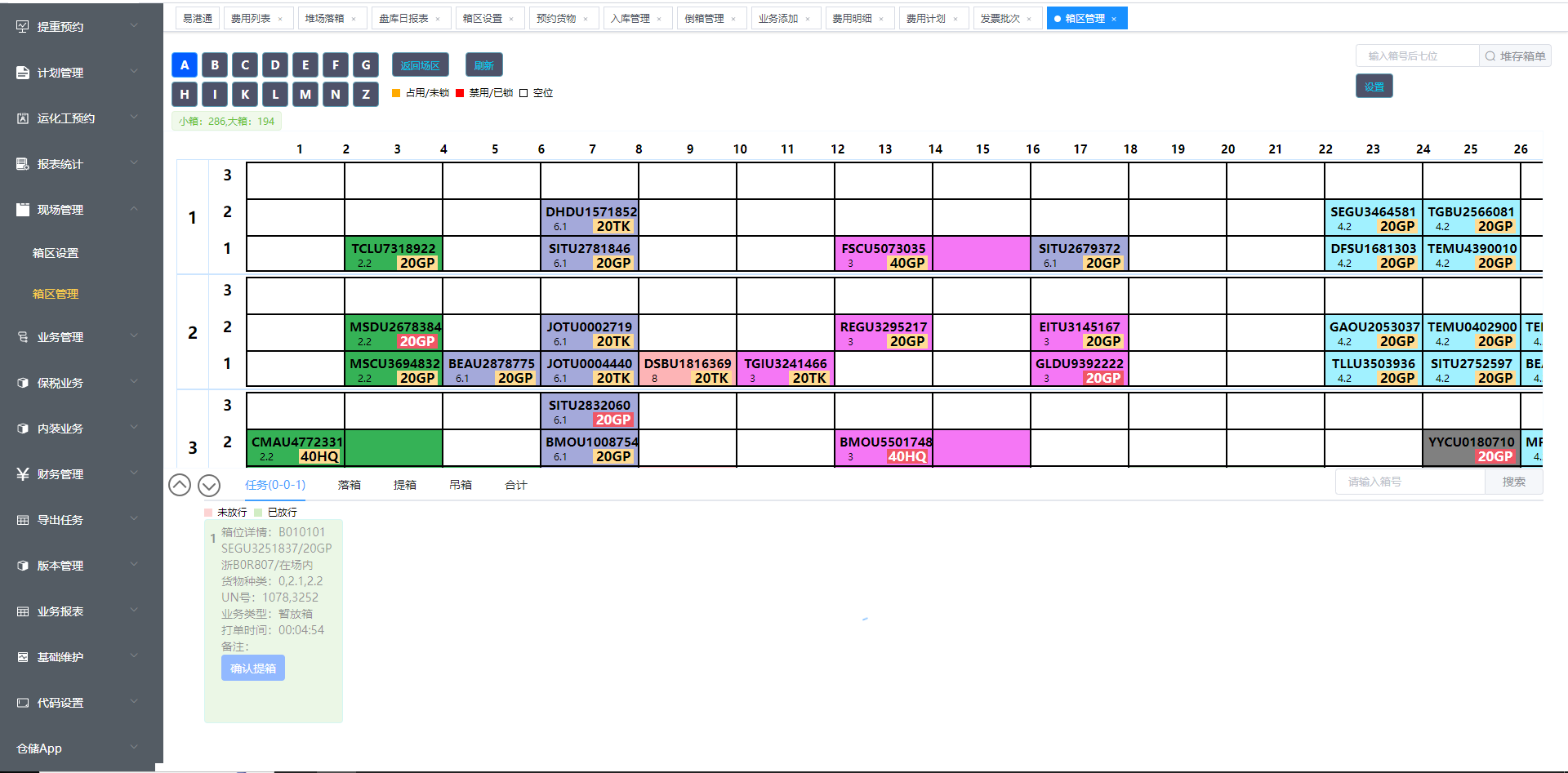The width and height of the screenshot is (1568, 773).
Task: Click the 基础维护 sidebar icon
Action: [x=23, y=657]
